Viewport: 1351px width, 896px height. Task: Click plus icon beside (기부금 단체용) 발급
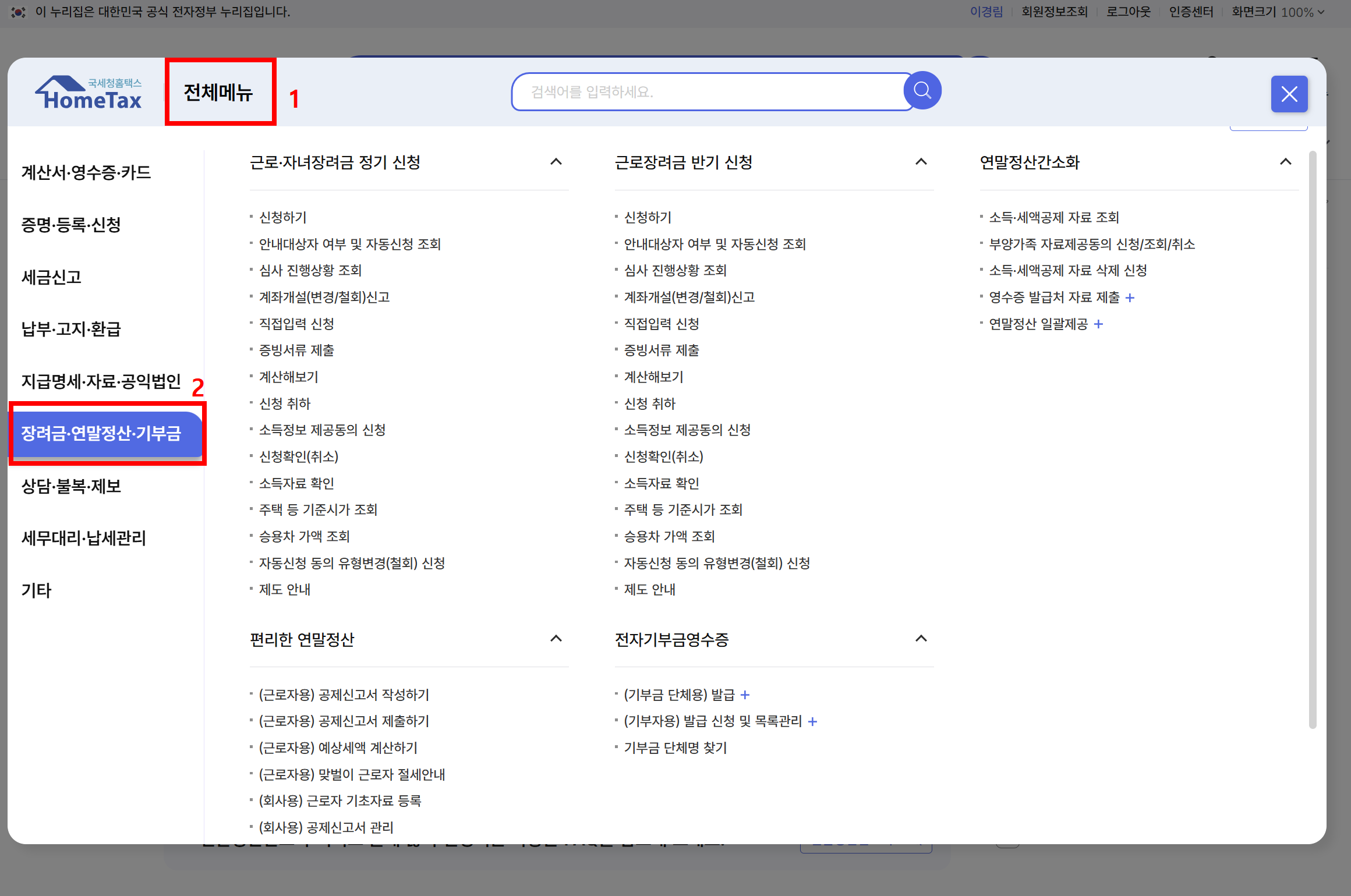point(745,695)
